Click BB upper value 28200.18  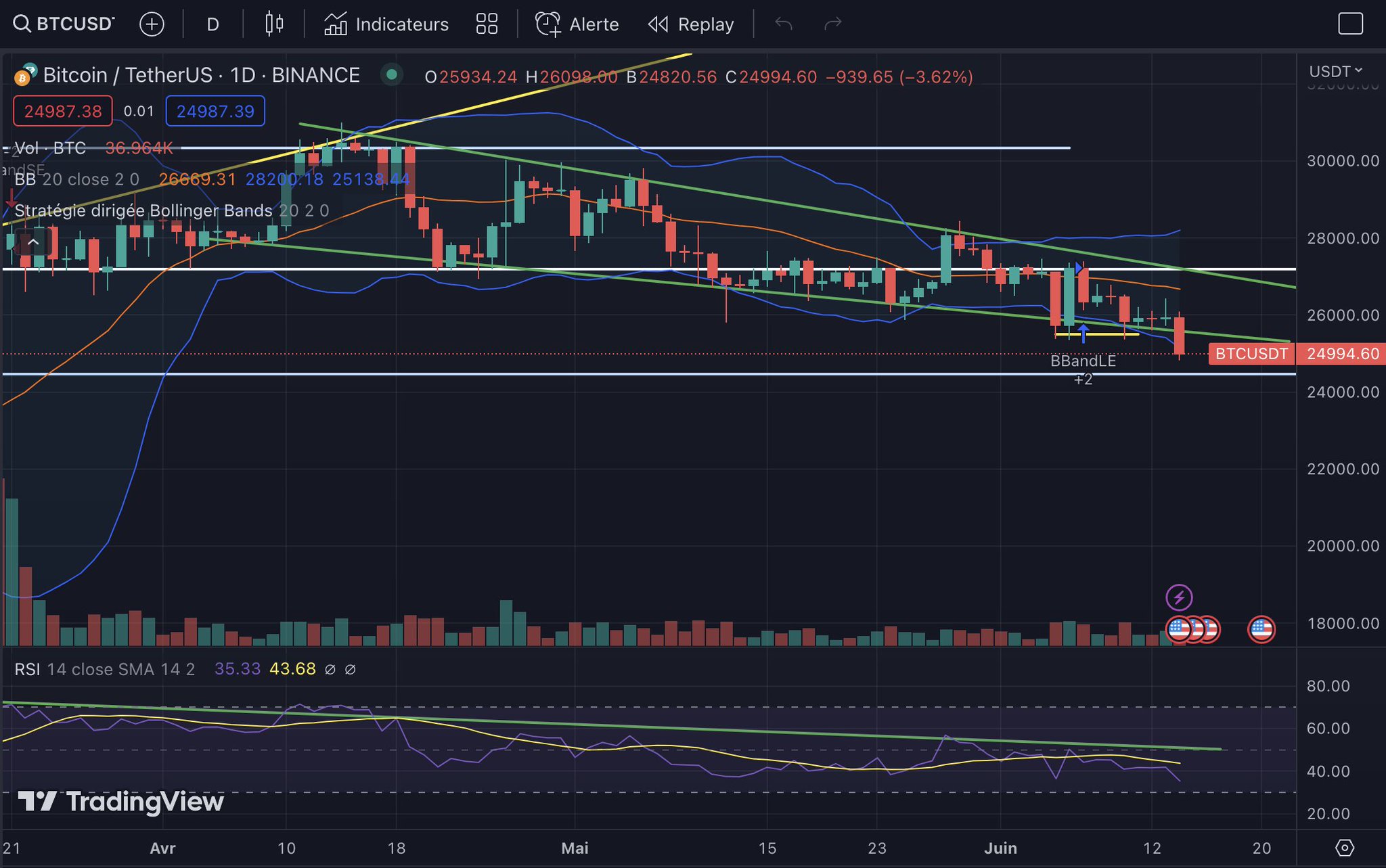pyautogui.click(x=284, y=179)
